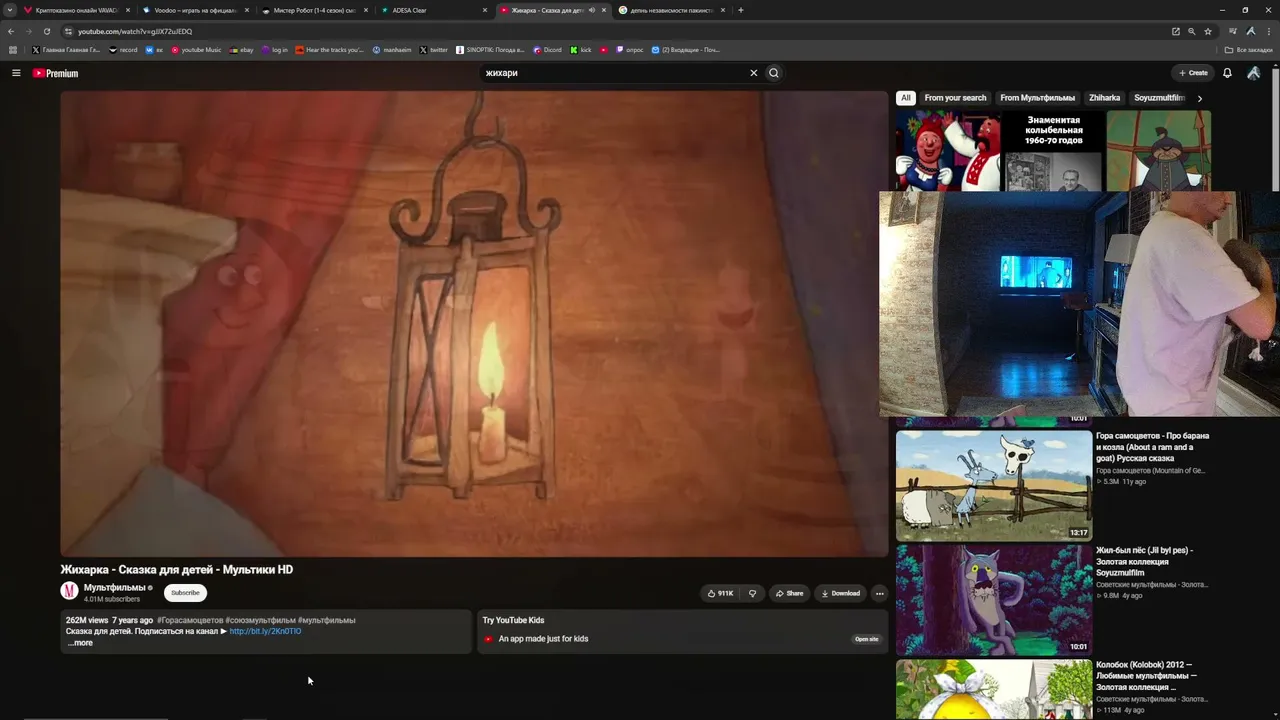Open the Мультфильмы channel avatar
The height and width of the screenshot is (720, 1280).
click(x=69, y=591)
